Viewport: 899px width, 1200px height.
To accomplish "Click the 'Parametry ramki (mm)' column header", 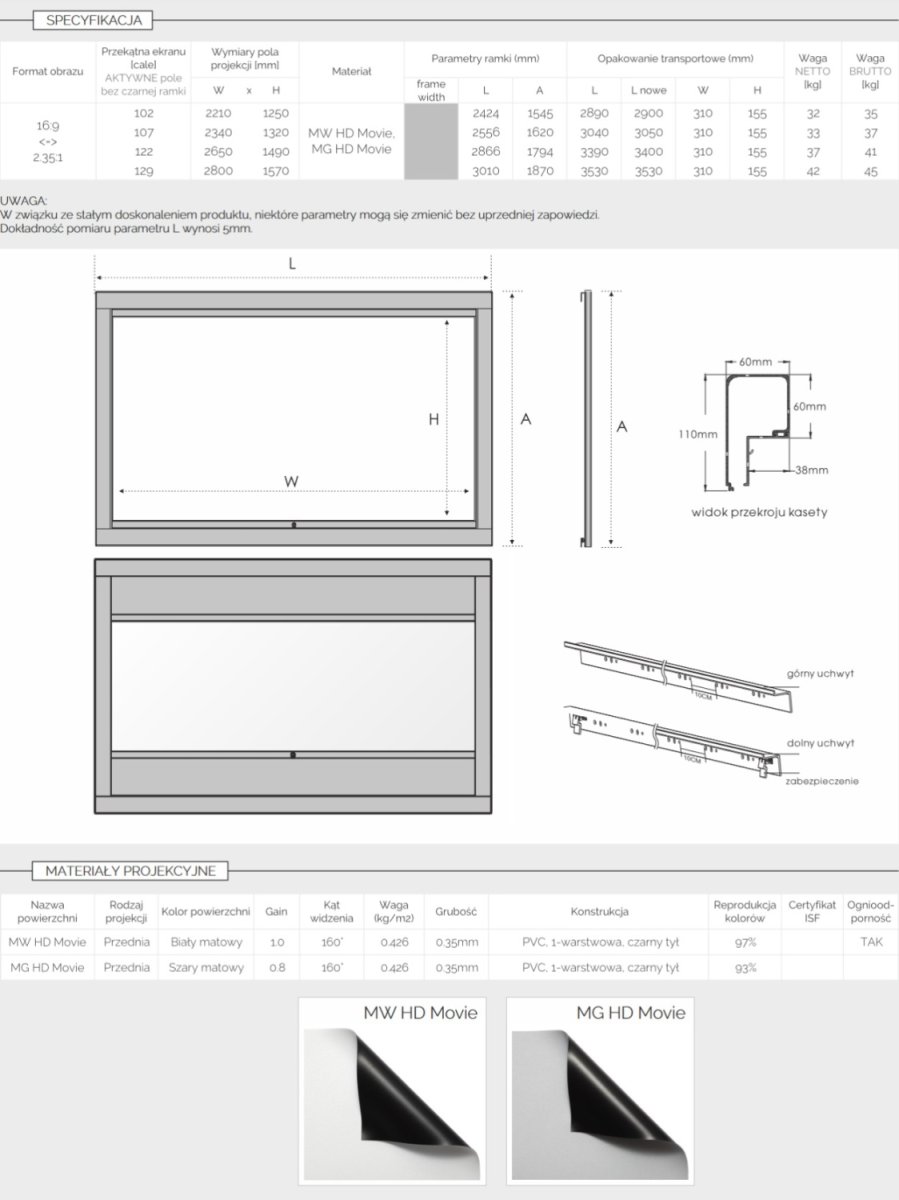I will click(485, 59).
